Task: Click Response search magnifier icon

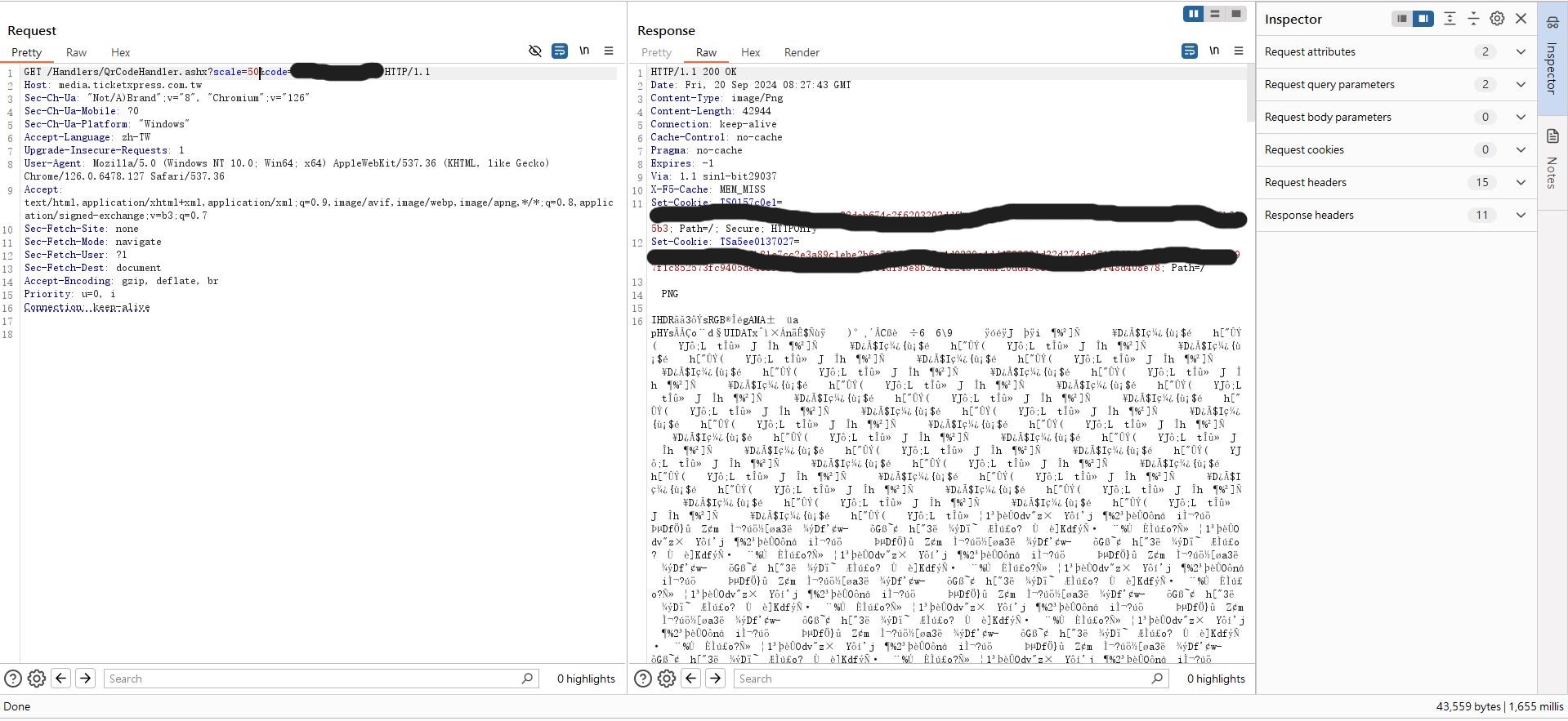Action: (x=1157, y=679)
